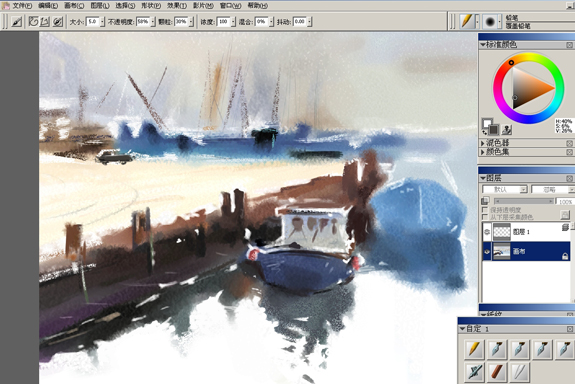This screenshot has height=384, width=575.
Task: Open the 画布(C) menu
Action: tap(74, 6)
